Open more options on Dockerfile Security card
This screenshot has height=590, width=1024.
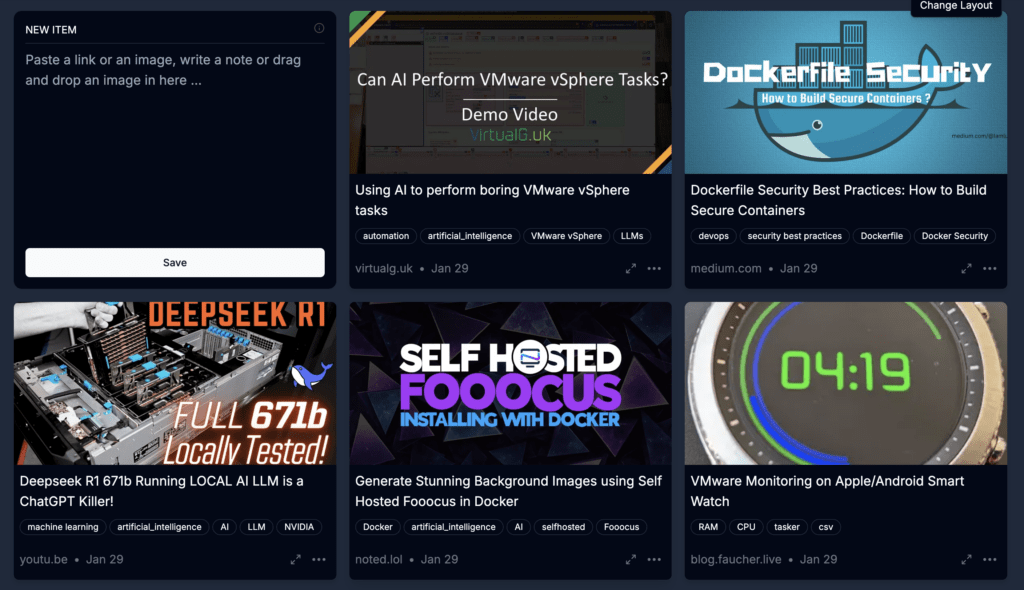[990, 269]
